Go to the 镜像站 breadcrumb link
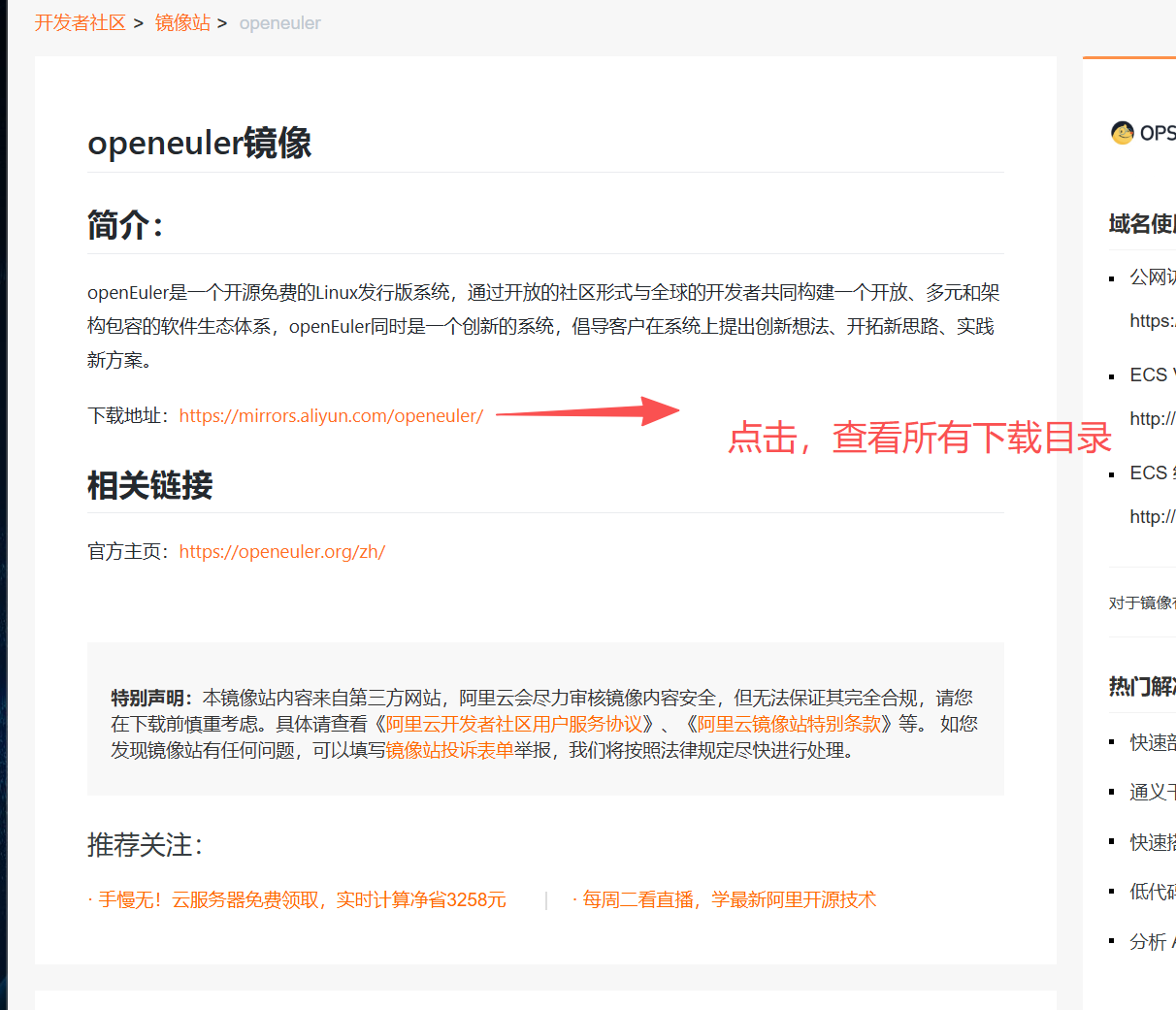 (182, 22)
